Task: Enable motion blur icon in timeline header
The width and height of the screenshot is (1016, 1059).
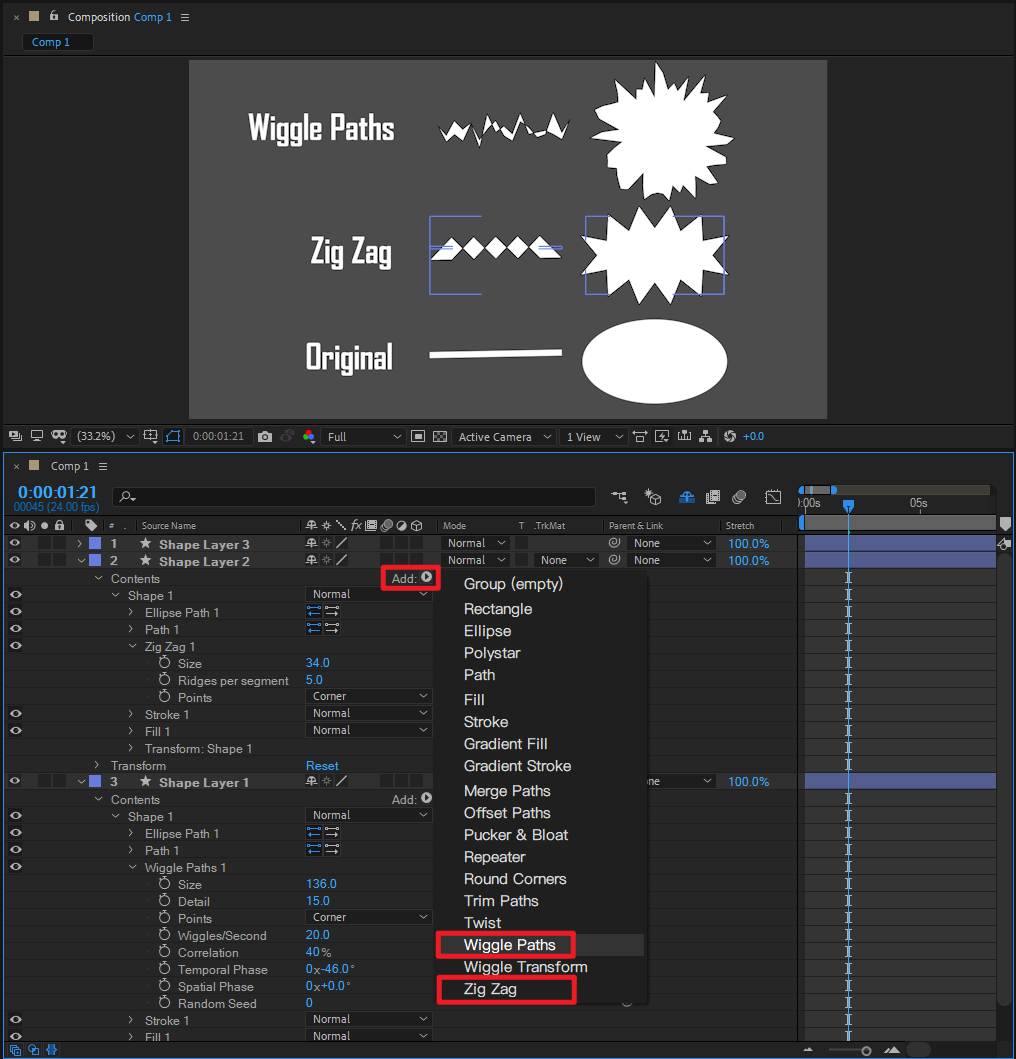Action: coord(739,497)
